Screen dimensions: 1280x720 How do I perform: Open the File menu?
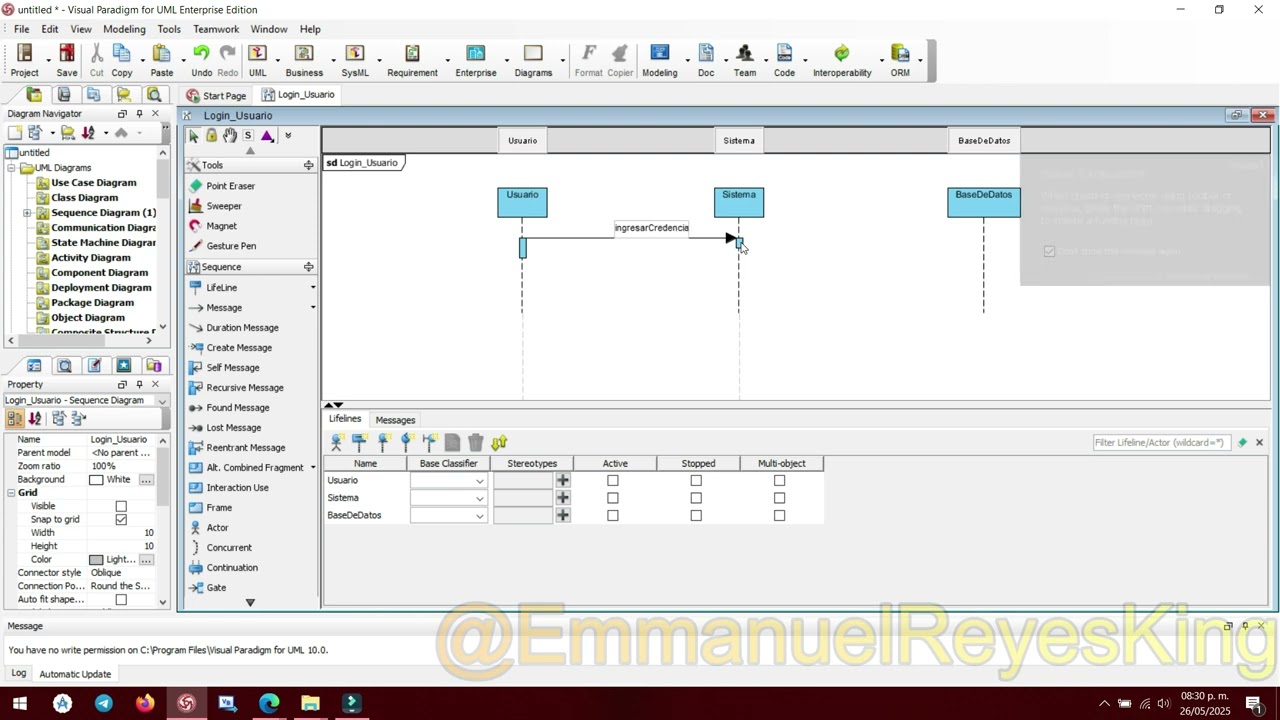(21, 29)
